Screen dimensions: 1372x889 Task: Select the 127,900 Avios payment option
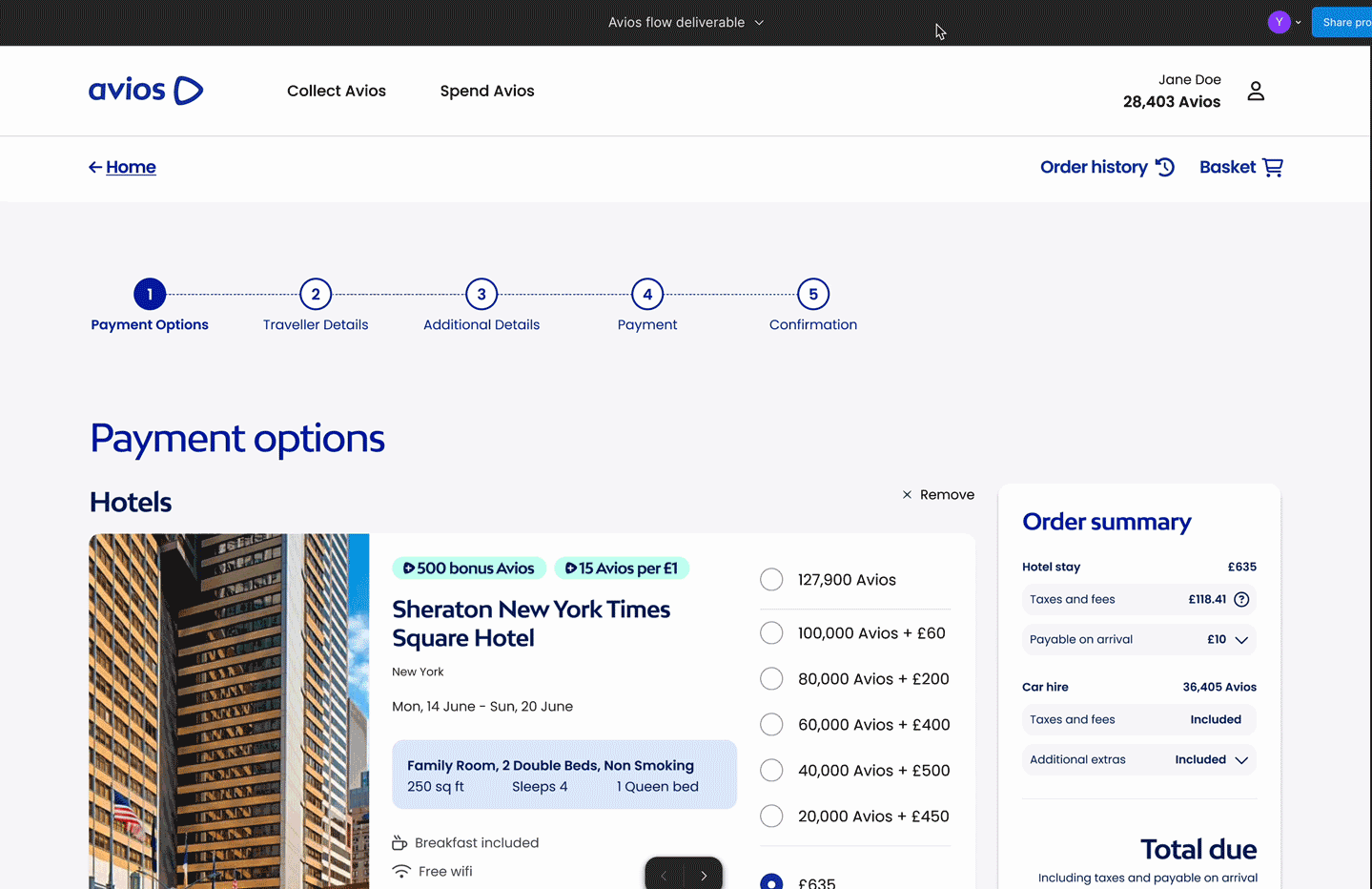771,580
